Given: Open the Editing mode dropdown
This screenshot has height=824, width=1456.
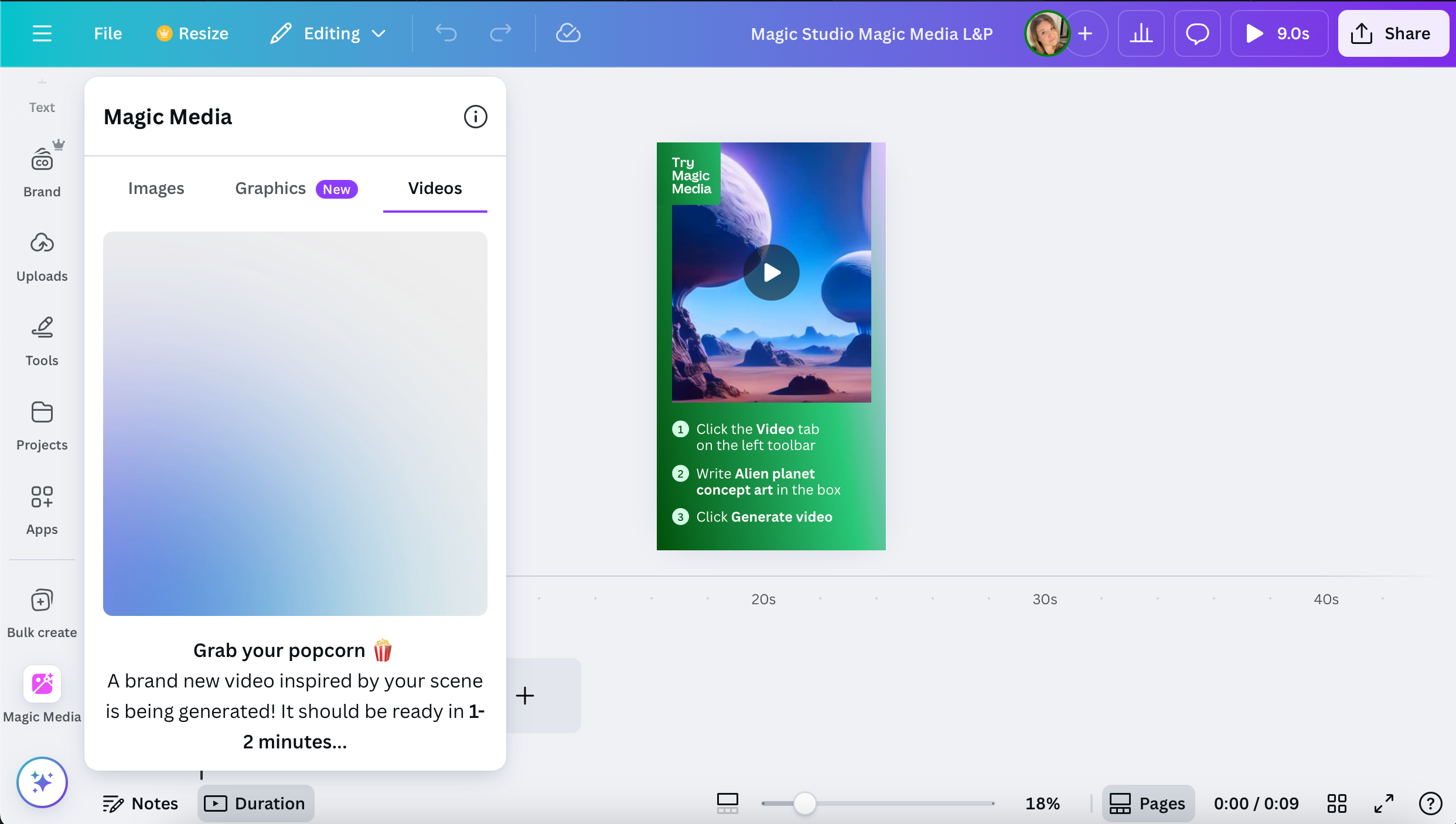Looking at the screenshot, I should tap(328, 33).
